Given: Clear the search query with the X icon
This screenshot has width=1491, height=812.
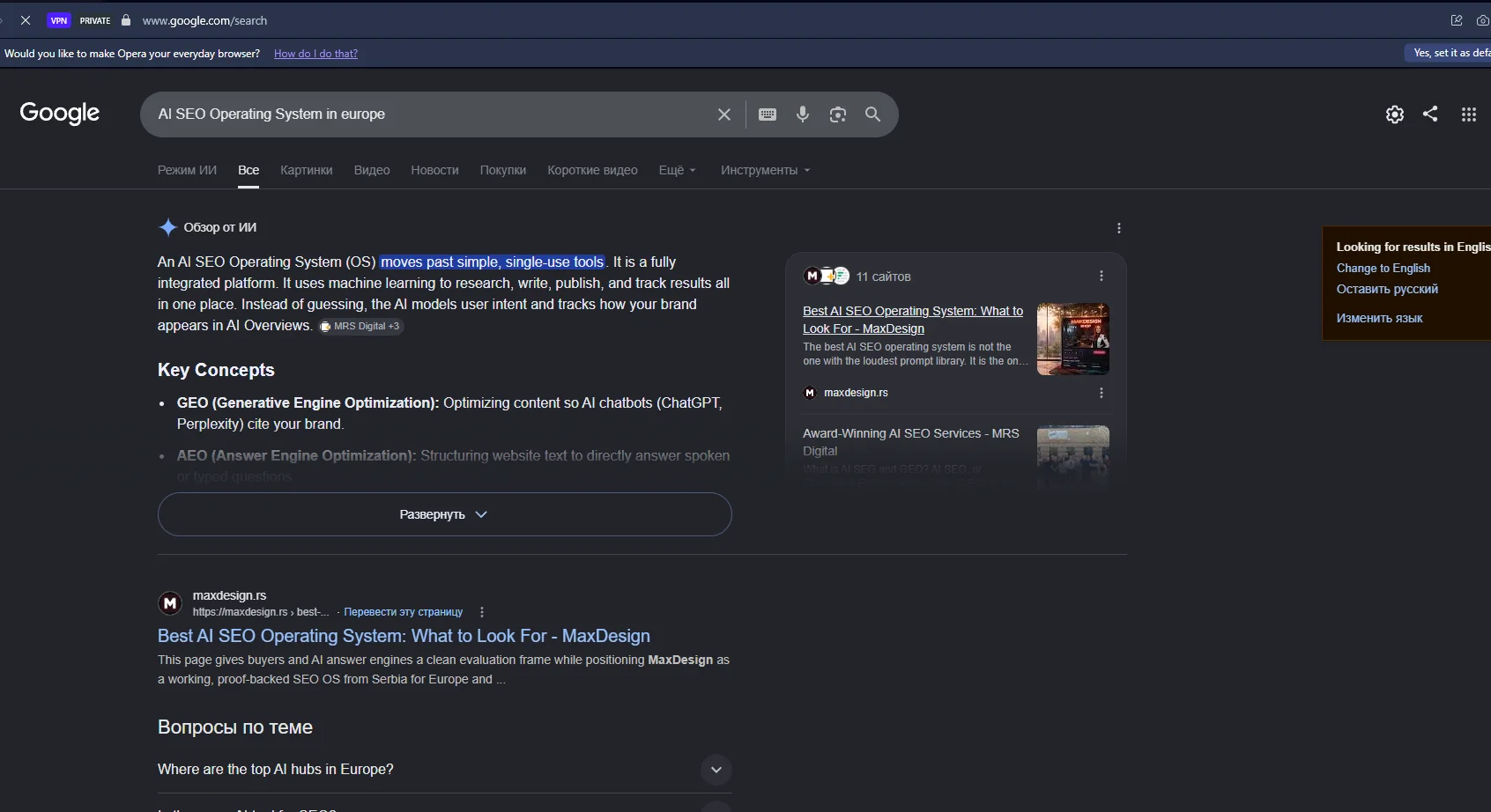Looking at the screenshot, I should point(724,114).
